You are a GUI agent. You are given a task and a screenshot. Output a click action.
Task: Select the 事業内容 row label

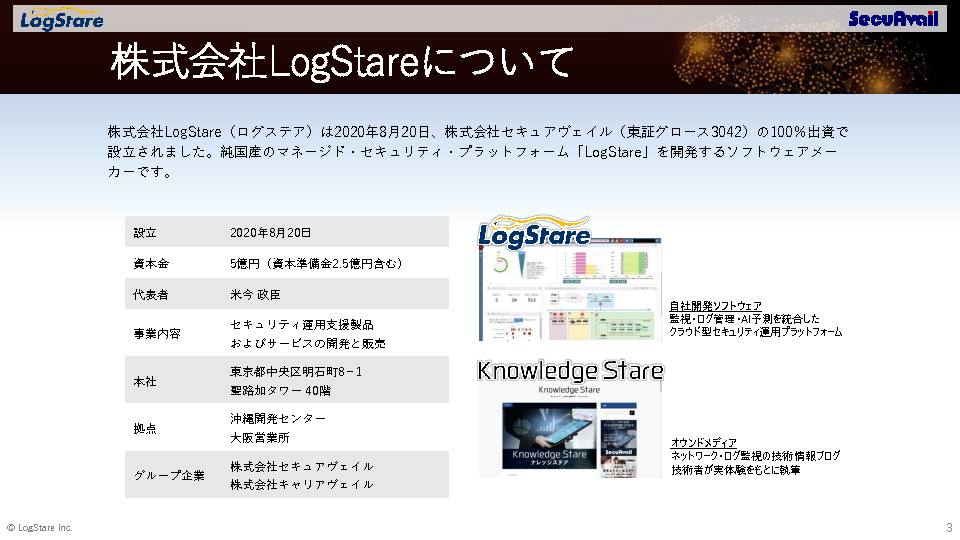[x=157, y=334]
